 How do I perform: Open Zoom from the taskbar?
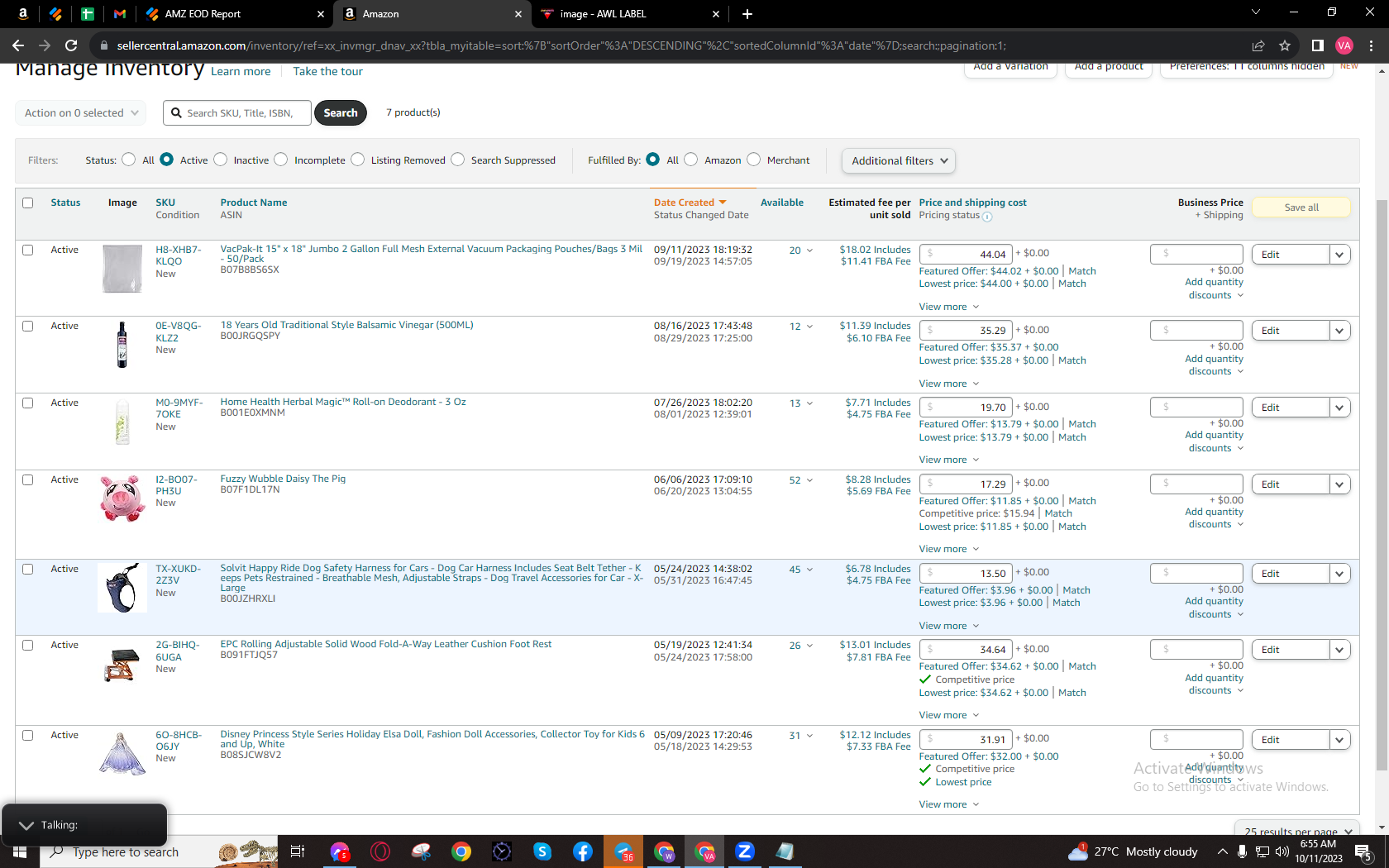745,851
